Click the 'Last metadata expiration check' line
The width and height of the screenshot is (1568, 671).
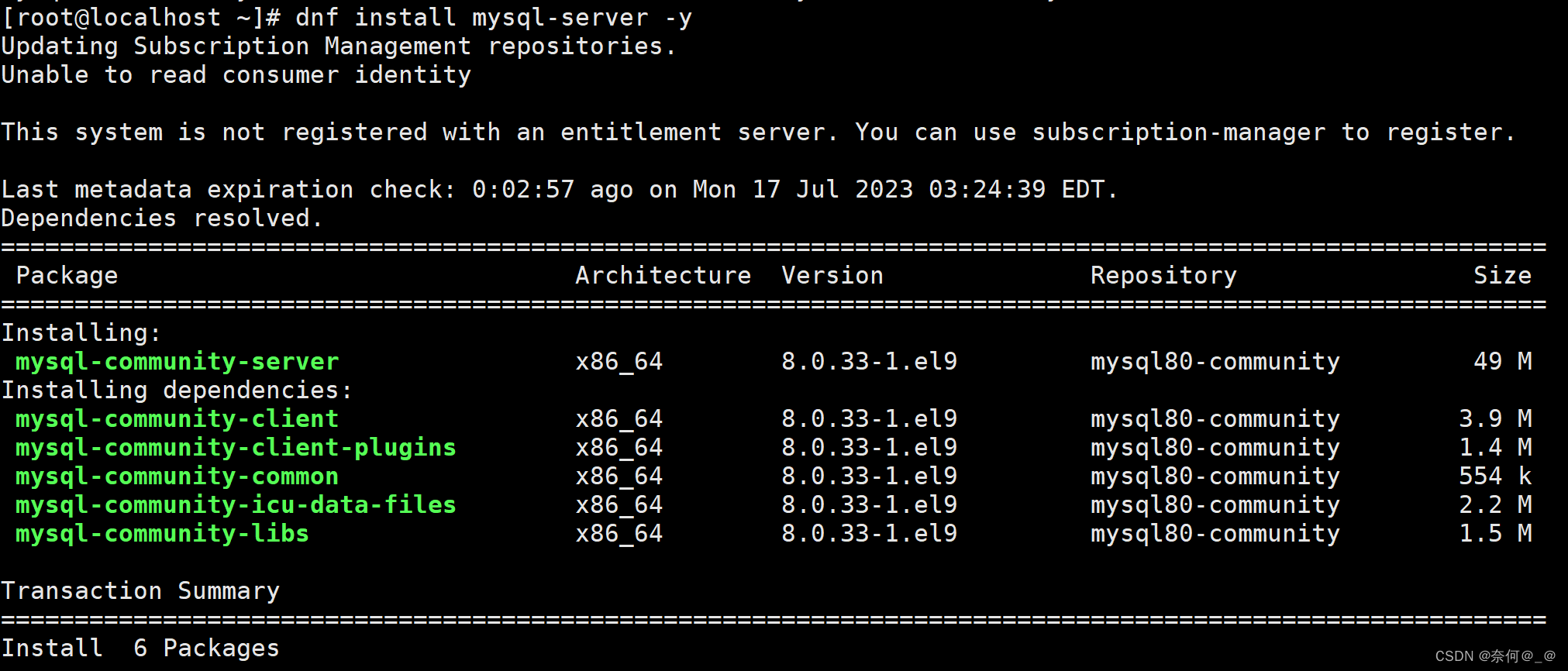(x=559, y=190)
